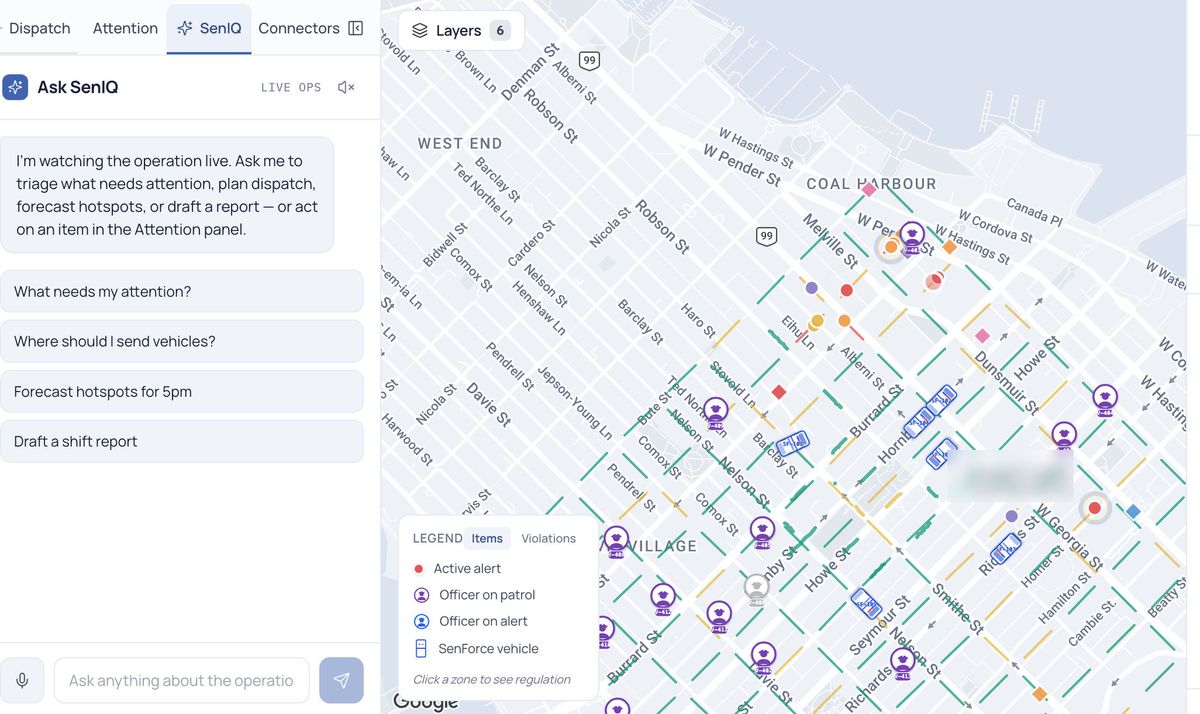Click Highway 99 shield beside Robson St
1200x714 pixels.
pyautogui.click(x=767, y=236)
